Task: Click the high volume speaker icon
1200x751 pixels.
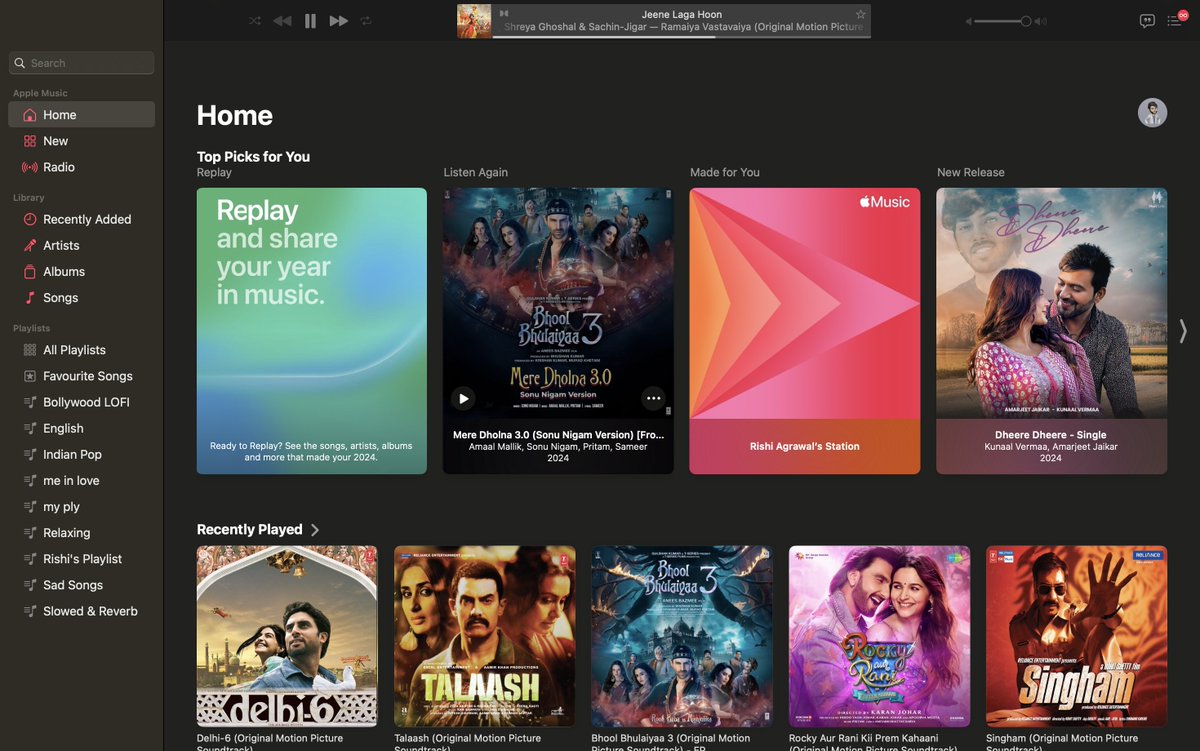Action: (1041, 21)
